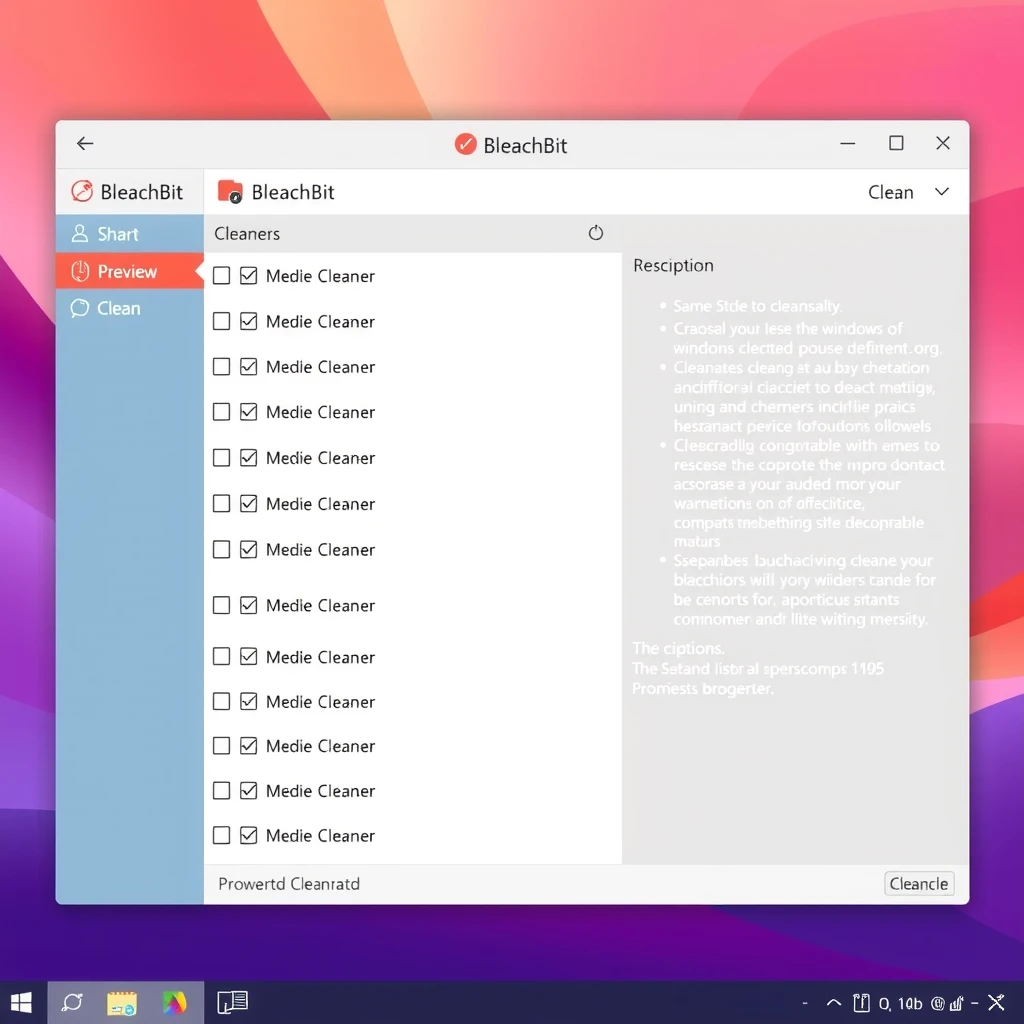Click 'The ciptions.' line in description
The width and height of the screenshot is (1024, 1024).
pos(679,648)
